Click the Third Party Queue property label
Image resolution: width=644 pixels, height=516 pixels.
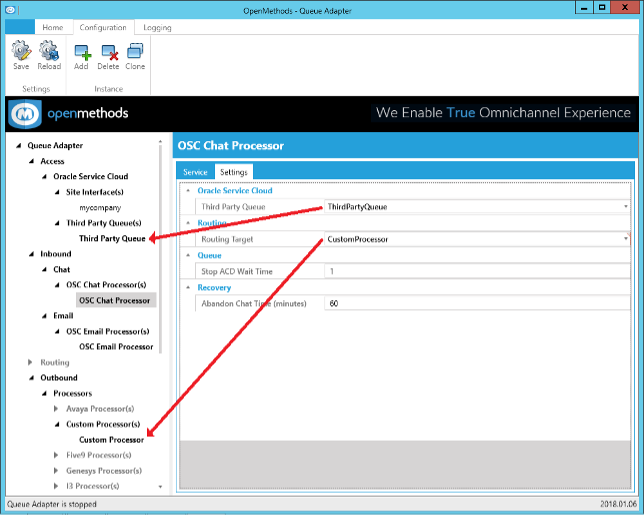[x=233, y=207]
